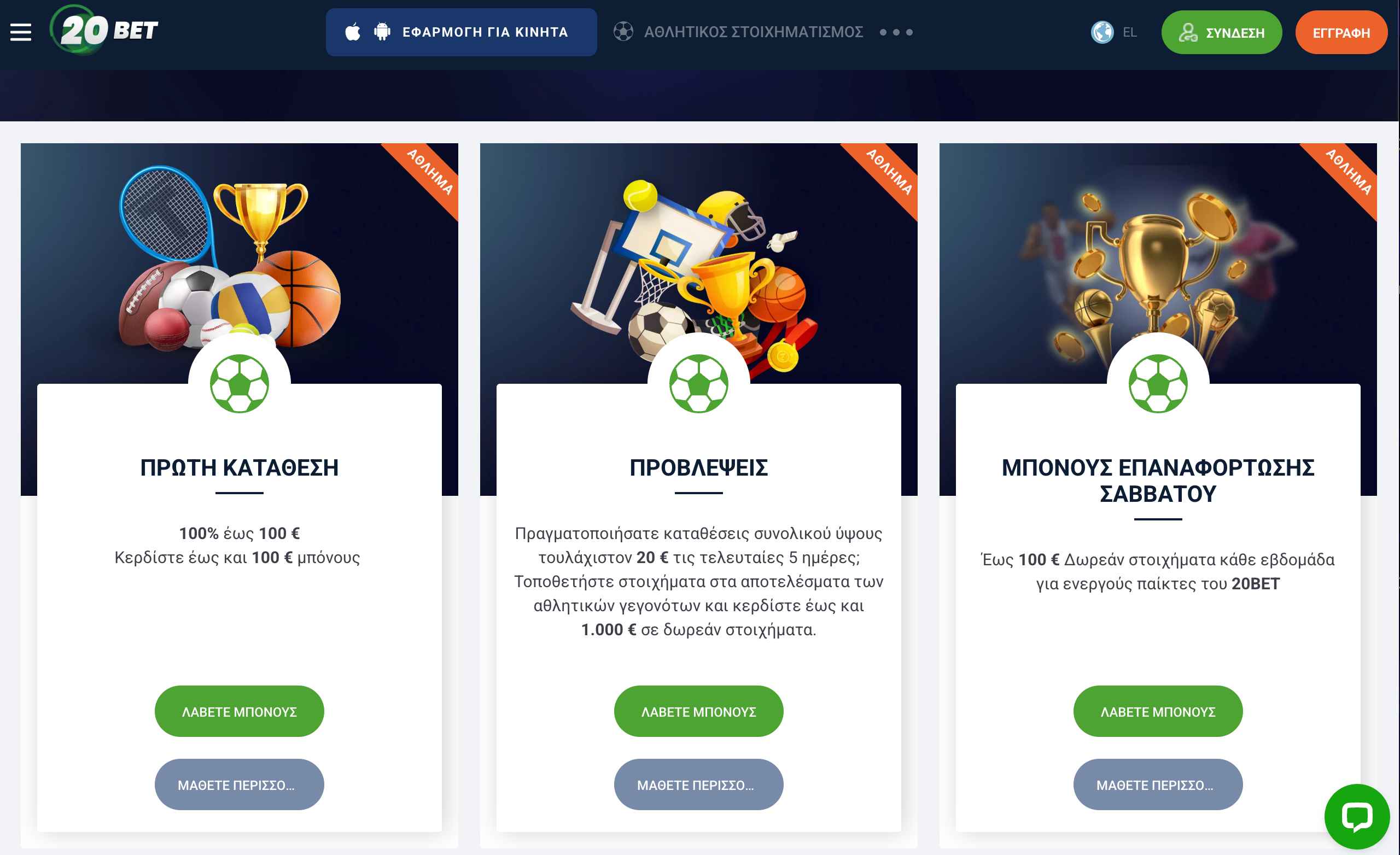Open ΑΘΛΗΤΙΚΟΣ ΣΤΟΙΧΗΜΑΤΙΣΜΟΣ menu item
Screen dimensions: 1400x855
tap(754, 32)
